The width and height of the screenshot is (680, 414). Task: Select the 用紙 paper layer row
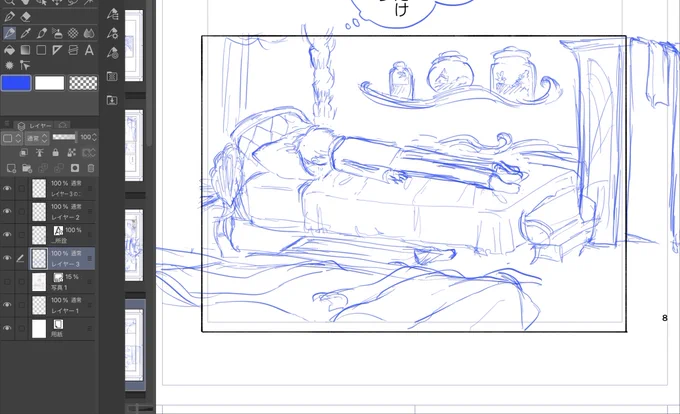point(62,329)
